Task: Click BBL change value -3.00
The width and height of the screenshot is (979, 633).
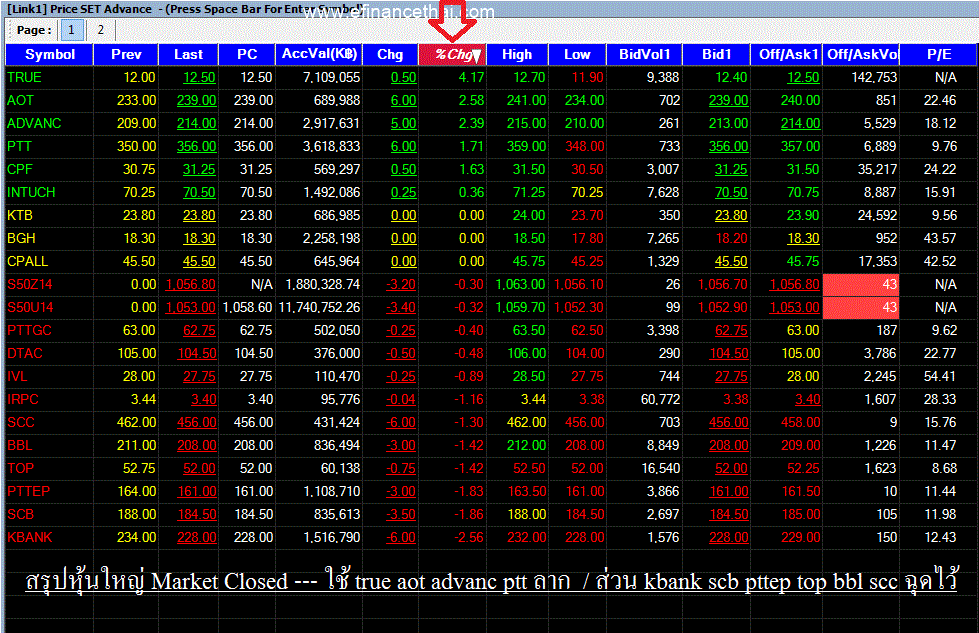Action: [x=401, y=446]
